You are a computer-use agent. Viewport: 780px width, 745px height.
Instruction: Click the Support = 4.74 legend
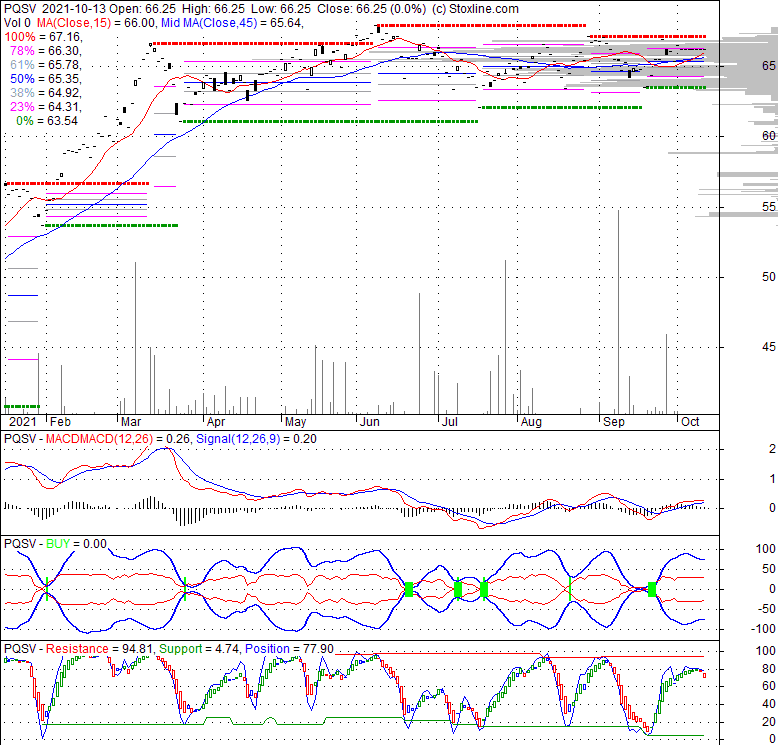pyautogui.click(x=200, y=649)
